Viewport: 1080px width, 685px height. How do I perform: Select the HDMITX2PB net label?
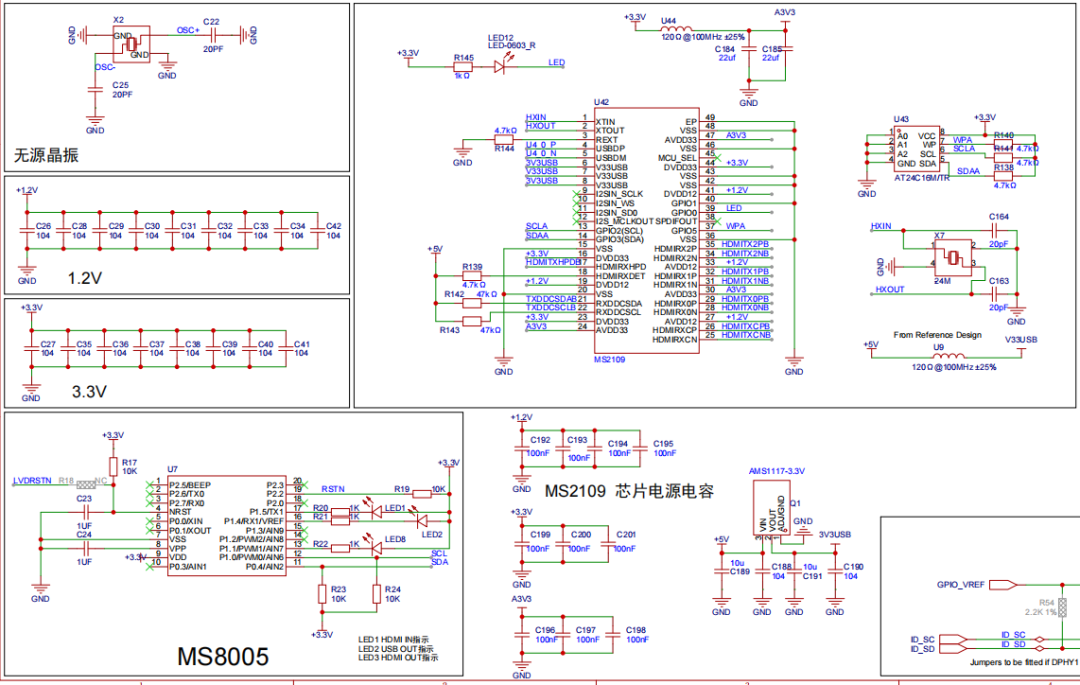point(745,244)
